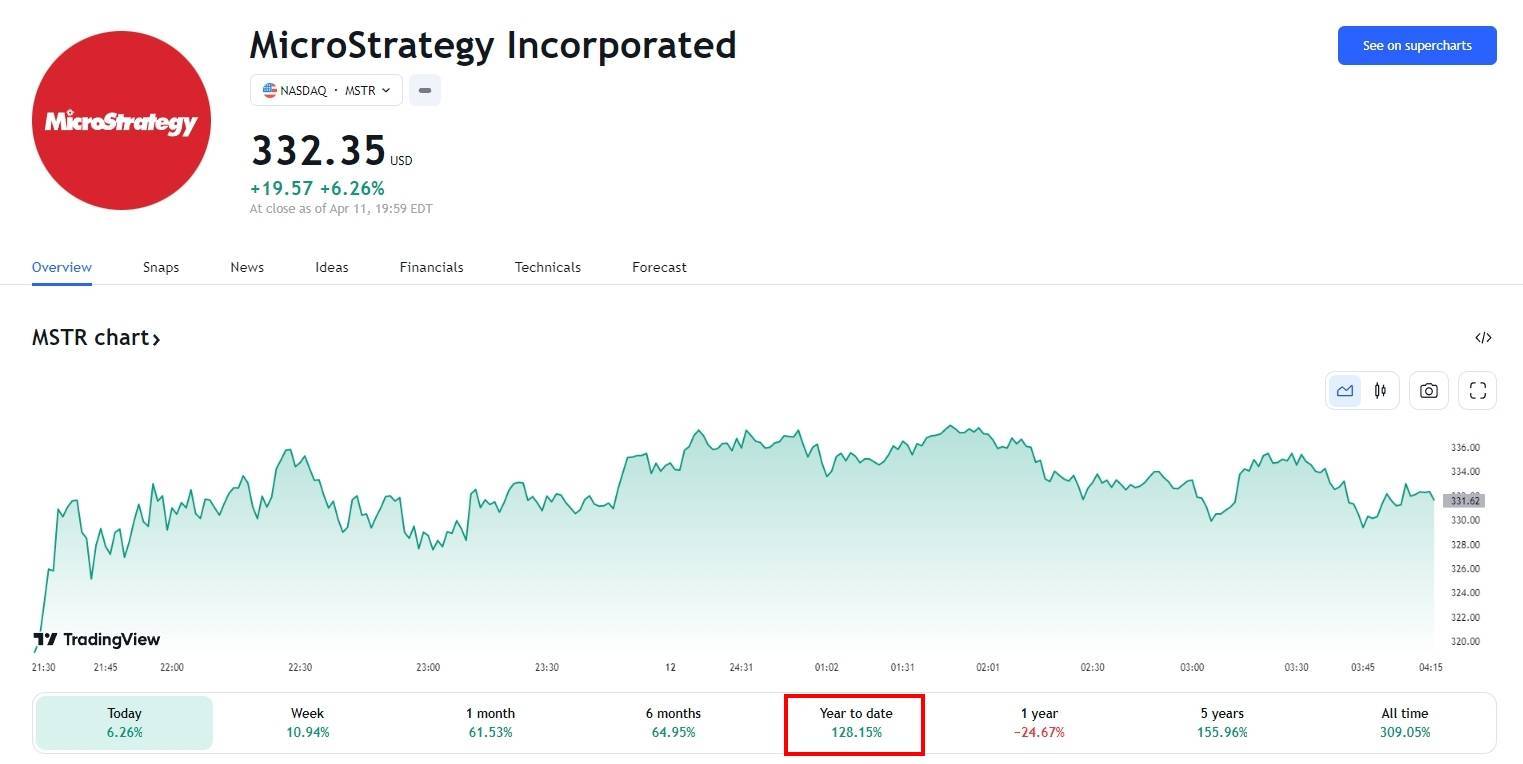1523x764 pixels.
Task: Select the Year to date range
Action: [x=855, y=722]
